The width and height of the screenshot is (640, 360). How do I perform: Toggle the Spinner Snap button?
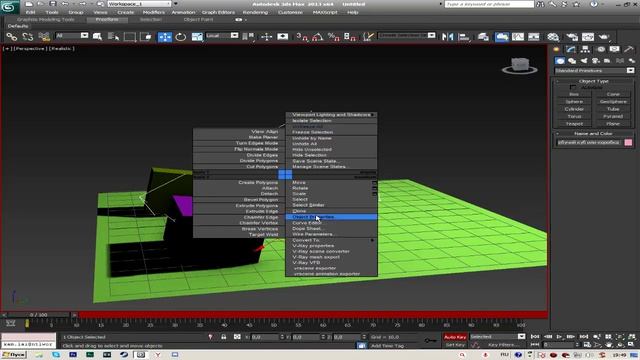(350, 37)
